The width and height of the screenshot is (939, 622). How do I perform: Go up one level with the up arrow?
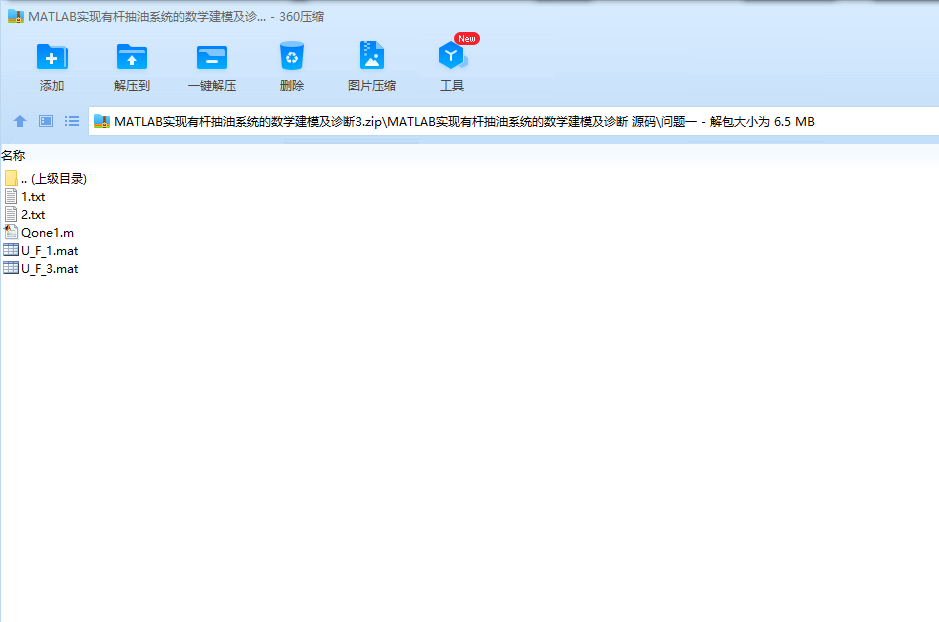coord(20,122)
